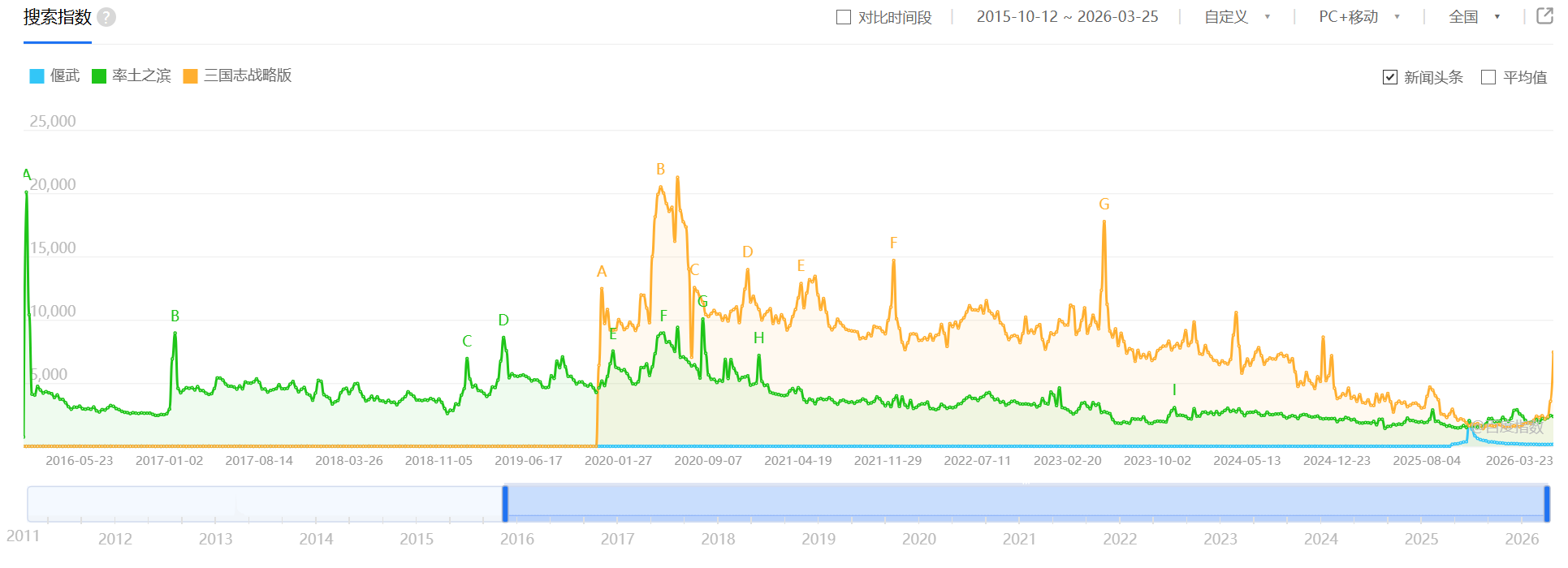The image size is (1568, 568).
Task: Open the 自定义 time range dropdown
Action: pos(1237,17)
